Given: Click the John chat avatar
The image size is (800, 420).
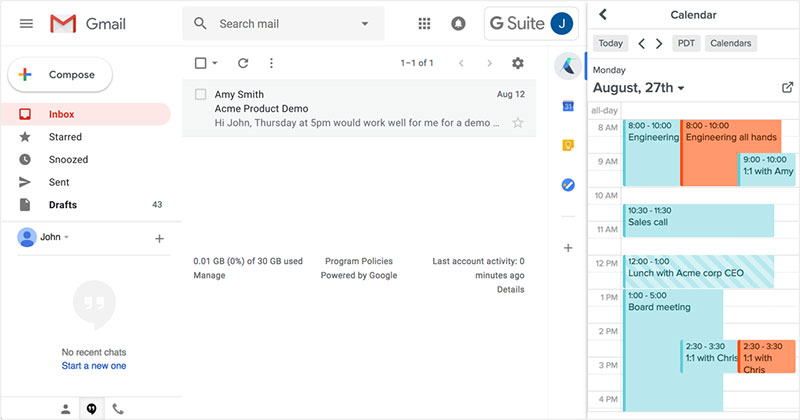Looking at the screenshot, I should click(x=27, y=237).
